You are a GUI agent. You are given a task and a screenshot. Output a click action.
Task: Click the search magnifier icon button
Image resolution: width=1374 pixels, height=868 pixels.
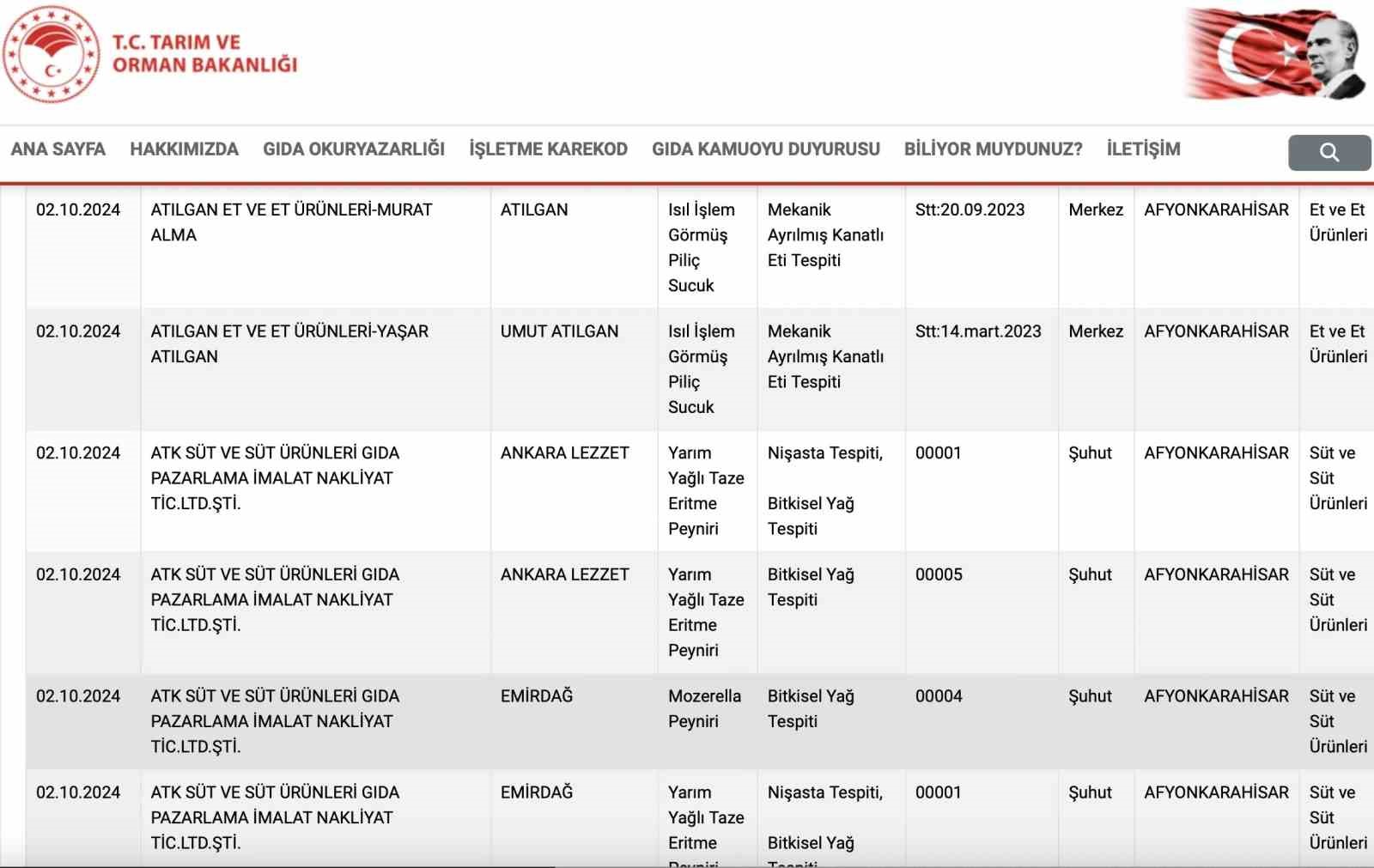(1328, 152)
